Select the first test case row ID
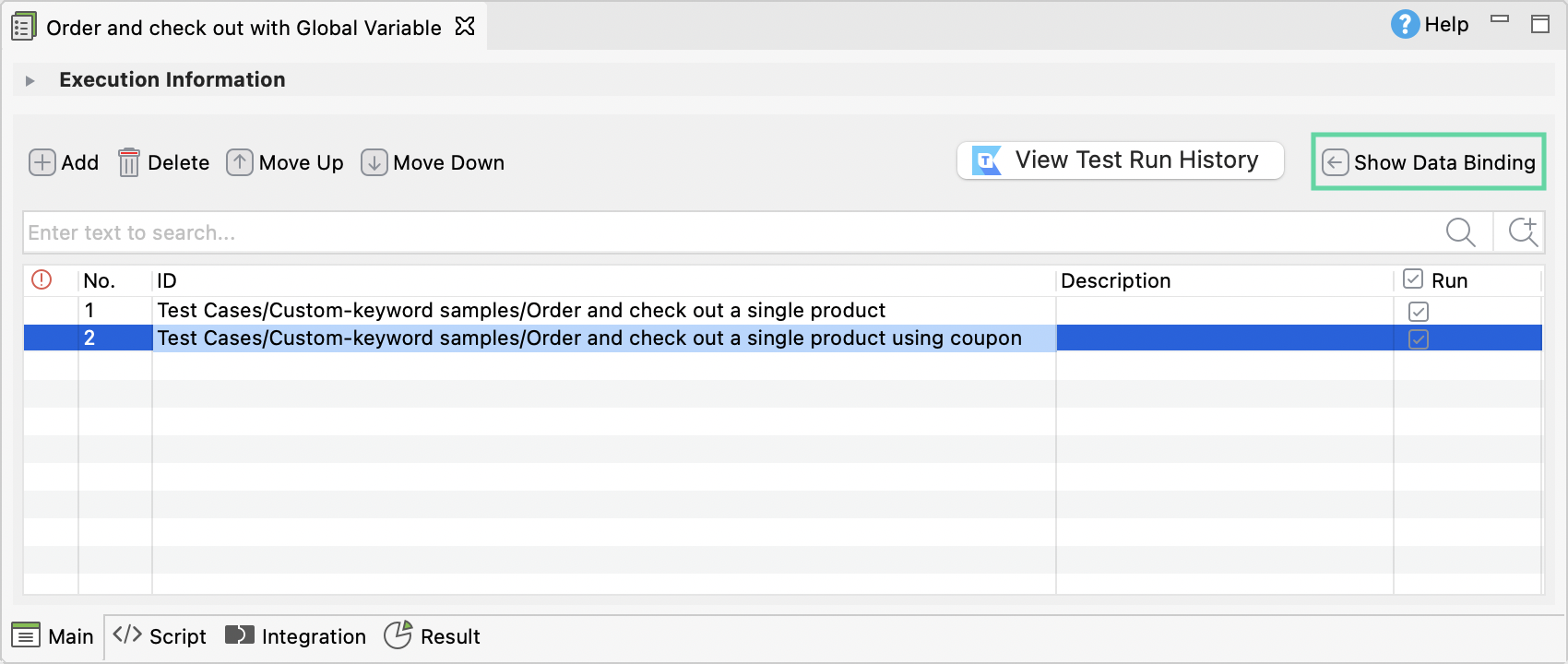Screen dimensions: 1568x664 [521, 311]
